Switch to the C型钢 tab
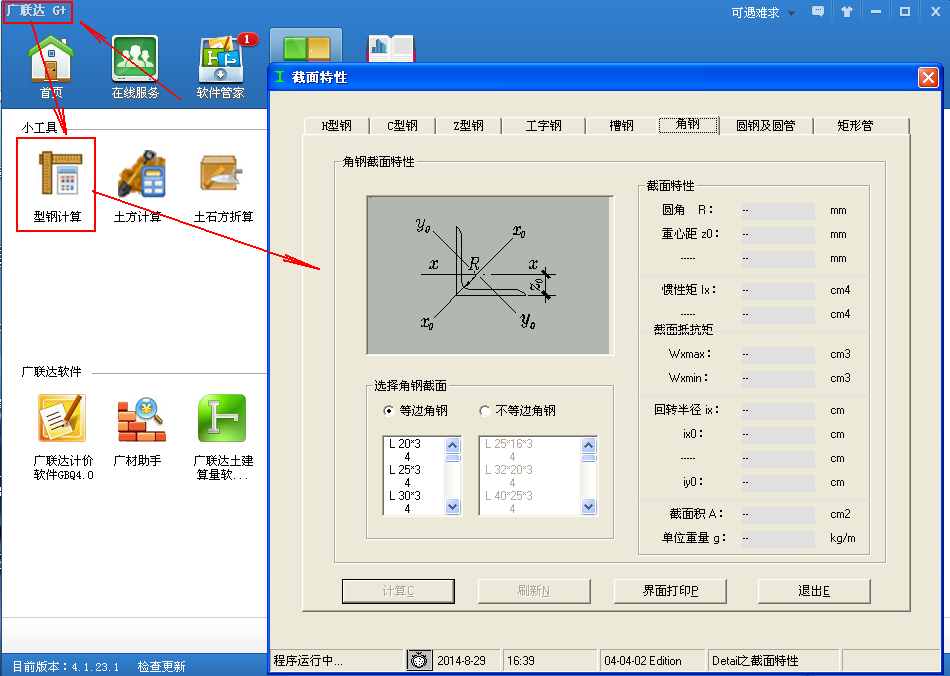 (x=402, y=125)
